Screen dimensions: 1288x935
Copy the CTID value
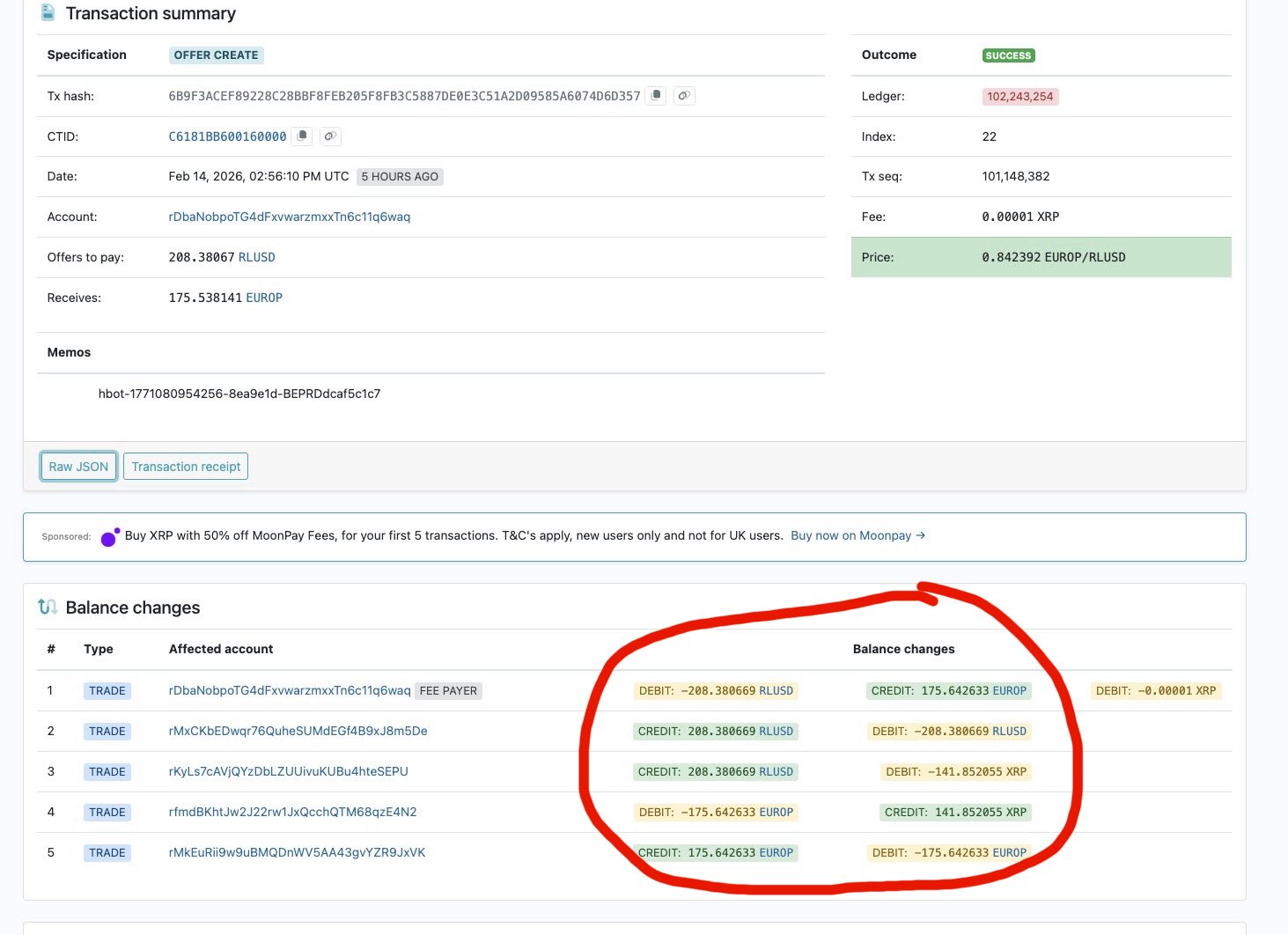pyautogui.click(x=302, y=136)
